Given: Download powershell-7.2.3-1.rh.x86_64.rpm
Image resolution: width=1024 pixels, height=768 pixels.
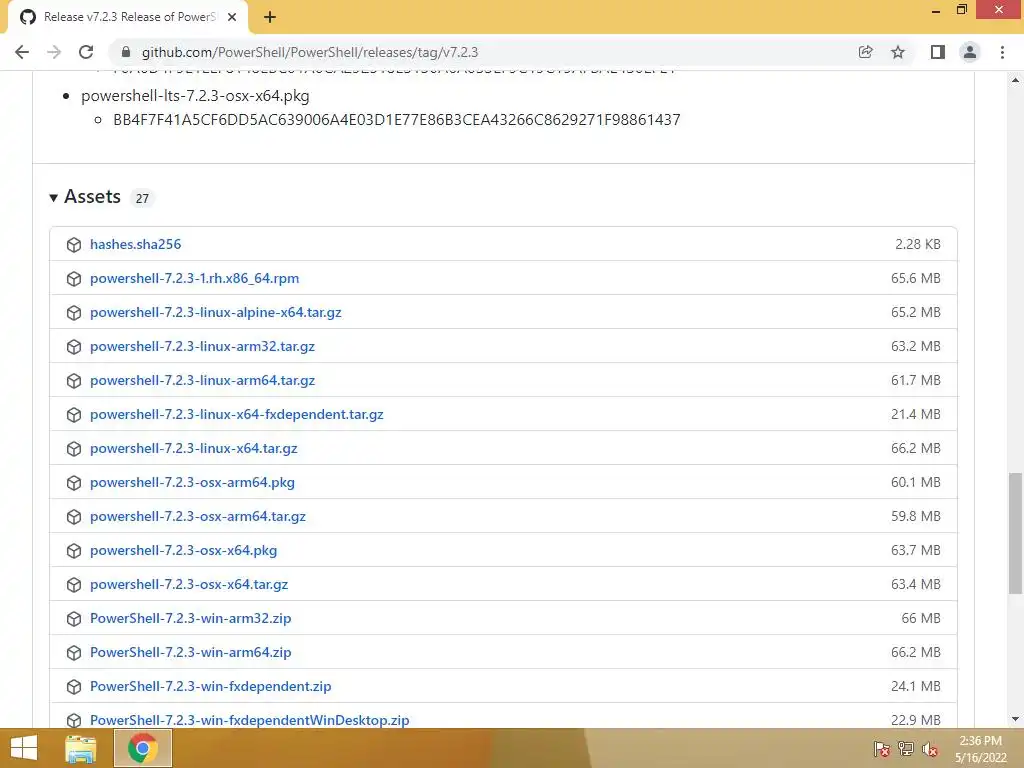Looking at the screenshot, I should (195, 278).
